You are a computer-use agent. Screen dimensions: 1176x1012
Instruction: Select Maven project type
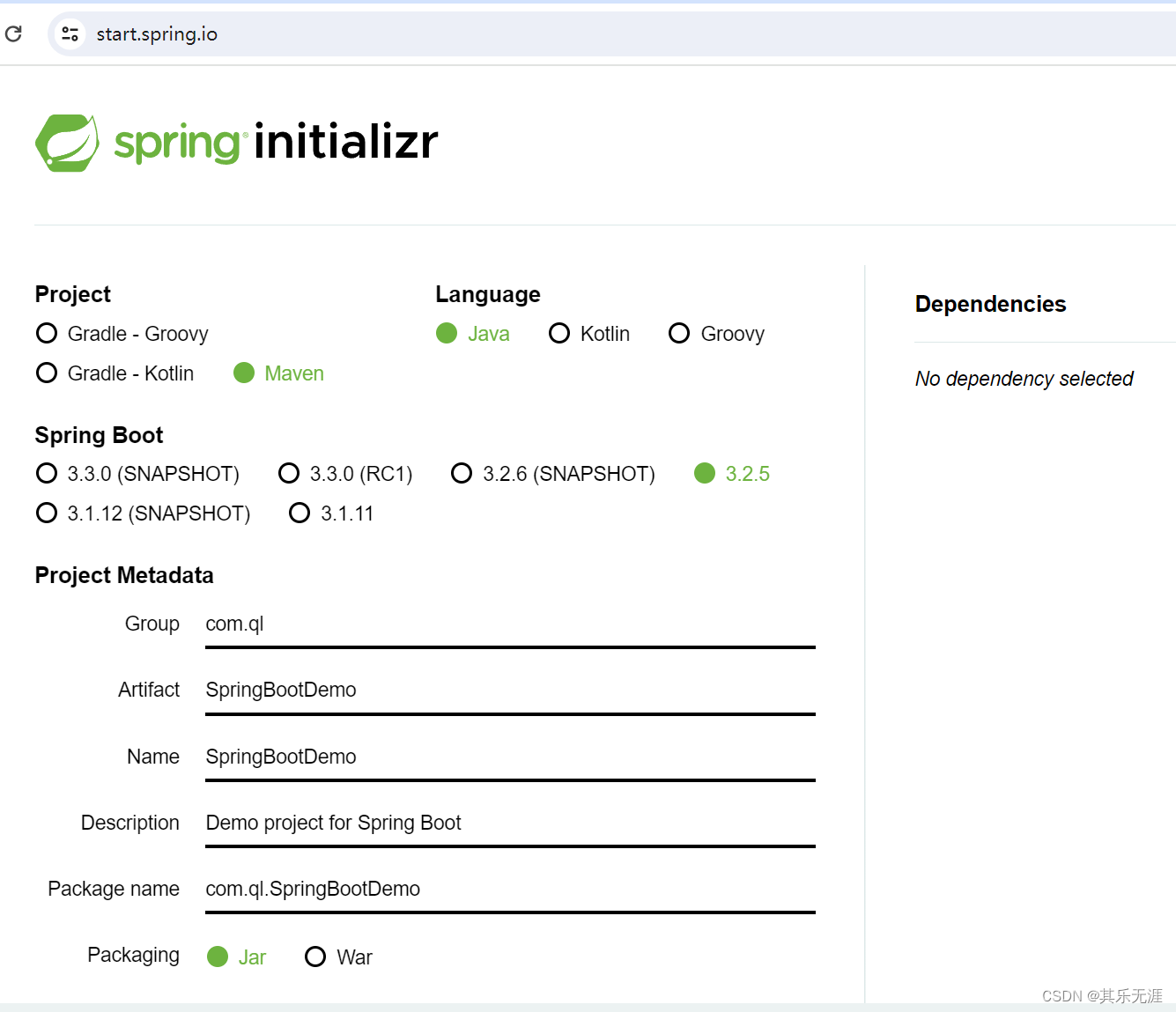(278, 373)
